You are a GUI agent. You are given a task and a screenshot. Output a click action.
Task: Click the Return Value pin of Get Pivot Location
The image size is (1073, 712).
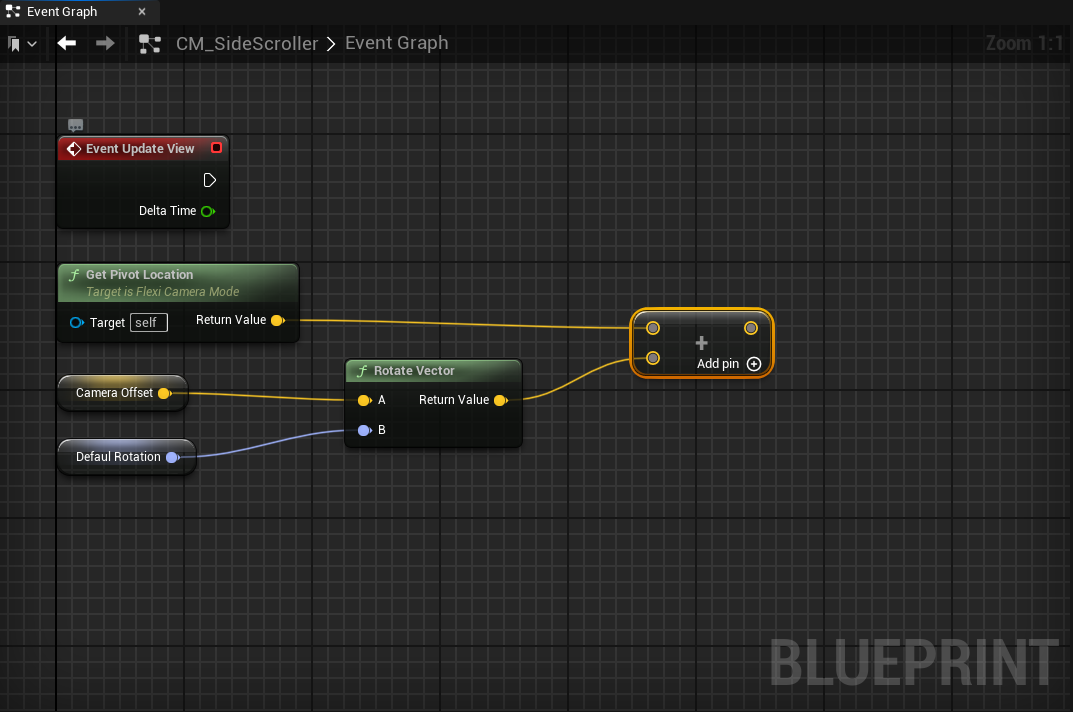277,320
